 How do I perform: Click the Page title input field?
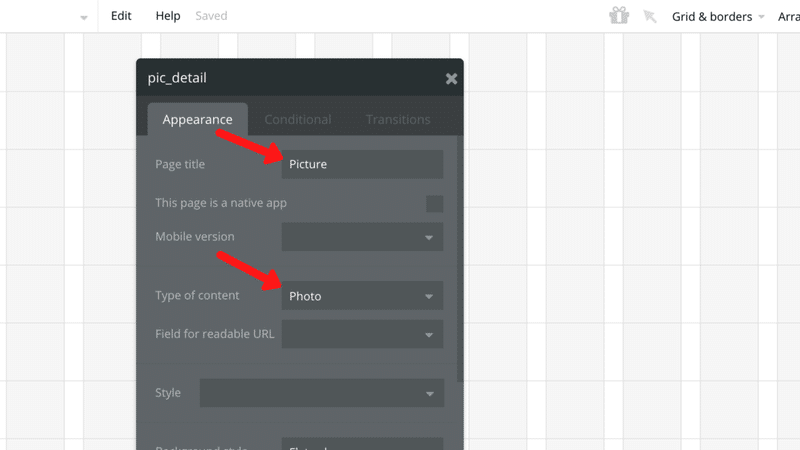362,164
